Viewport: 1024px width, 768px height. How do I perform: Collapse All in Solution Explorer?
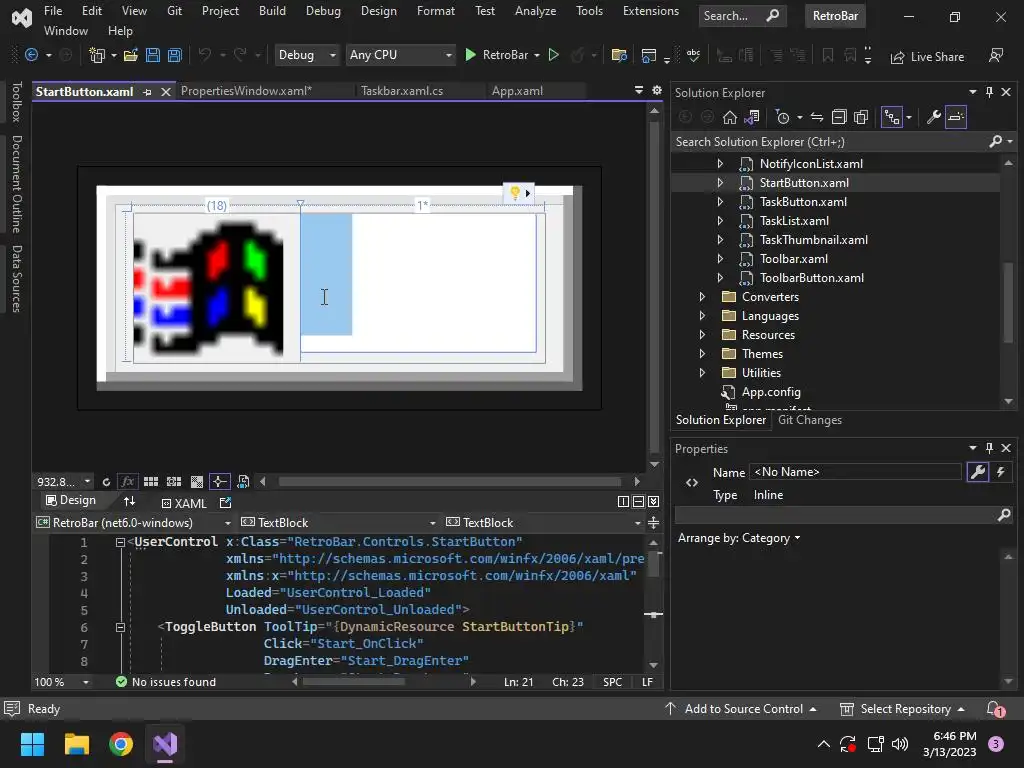click(839, 118)
